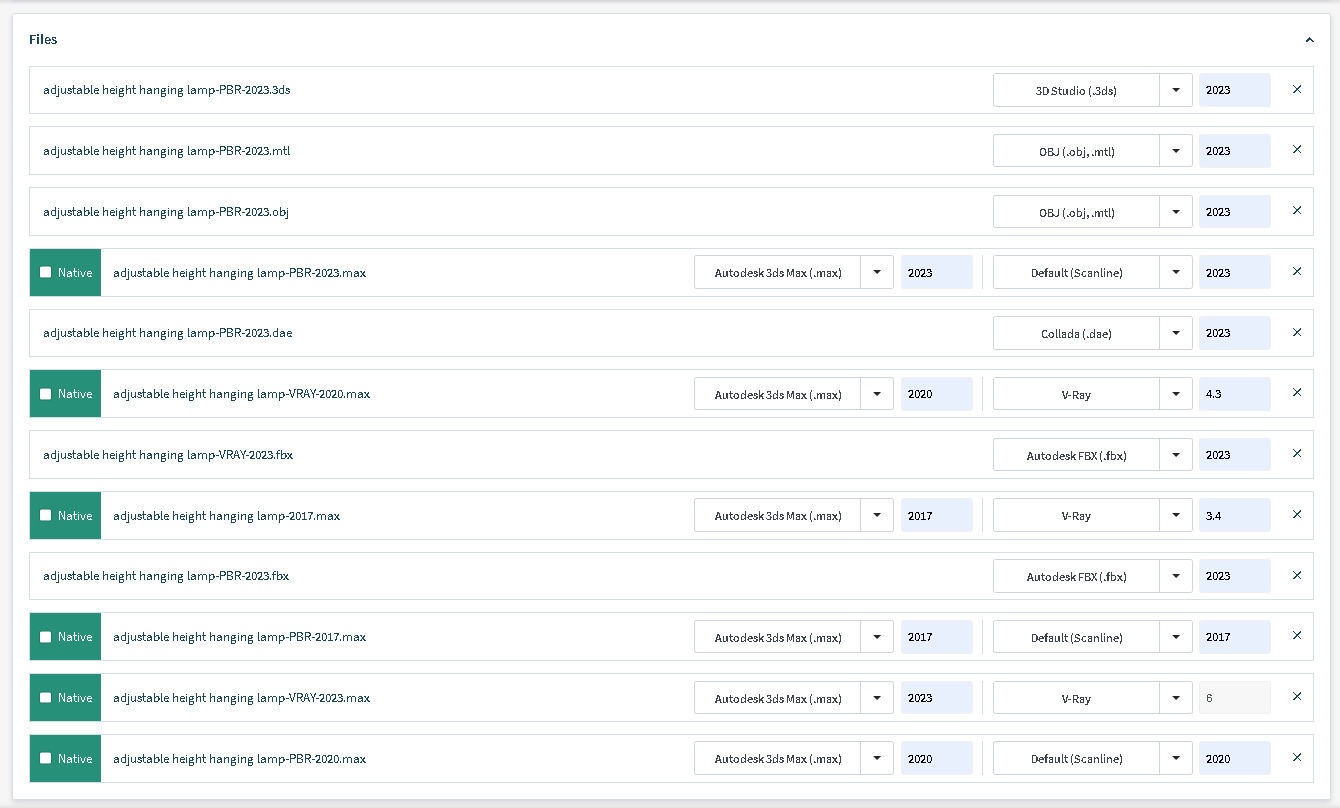Viewport: 1340px width, 808px height.
Task: Open the 3D Studio (.3ds) format dropdown
Action: 1176,90
